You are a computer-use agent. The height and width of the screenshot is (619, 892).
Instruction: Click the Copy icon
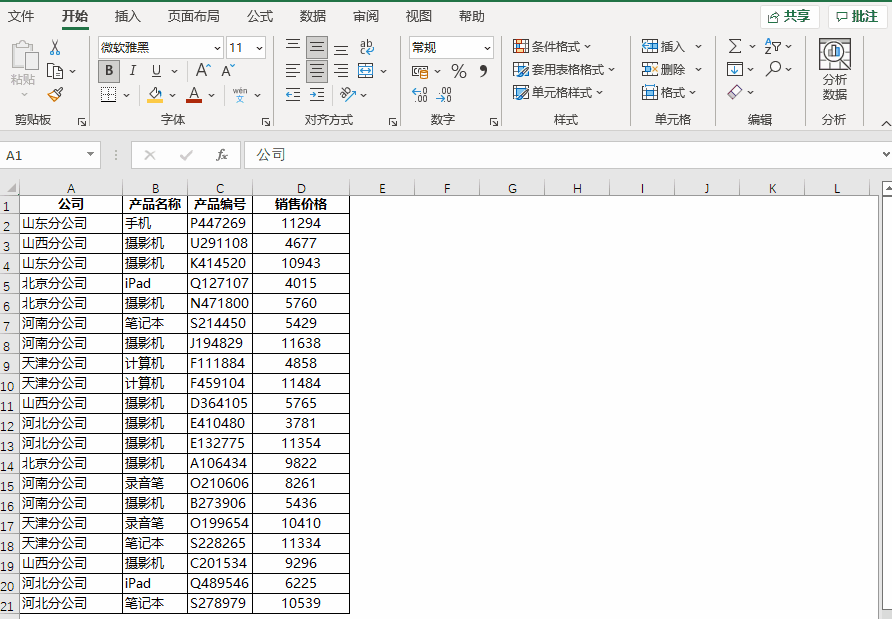(x=55, y=71)
